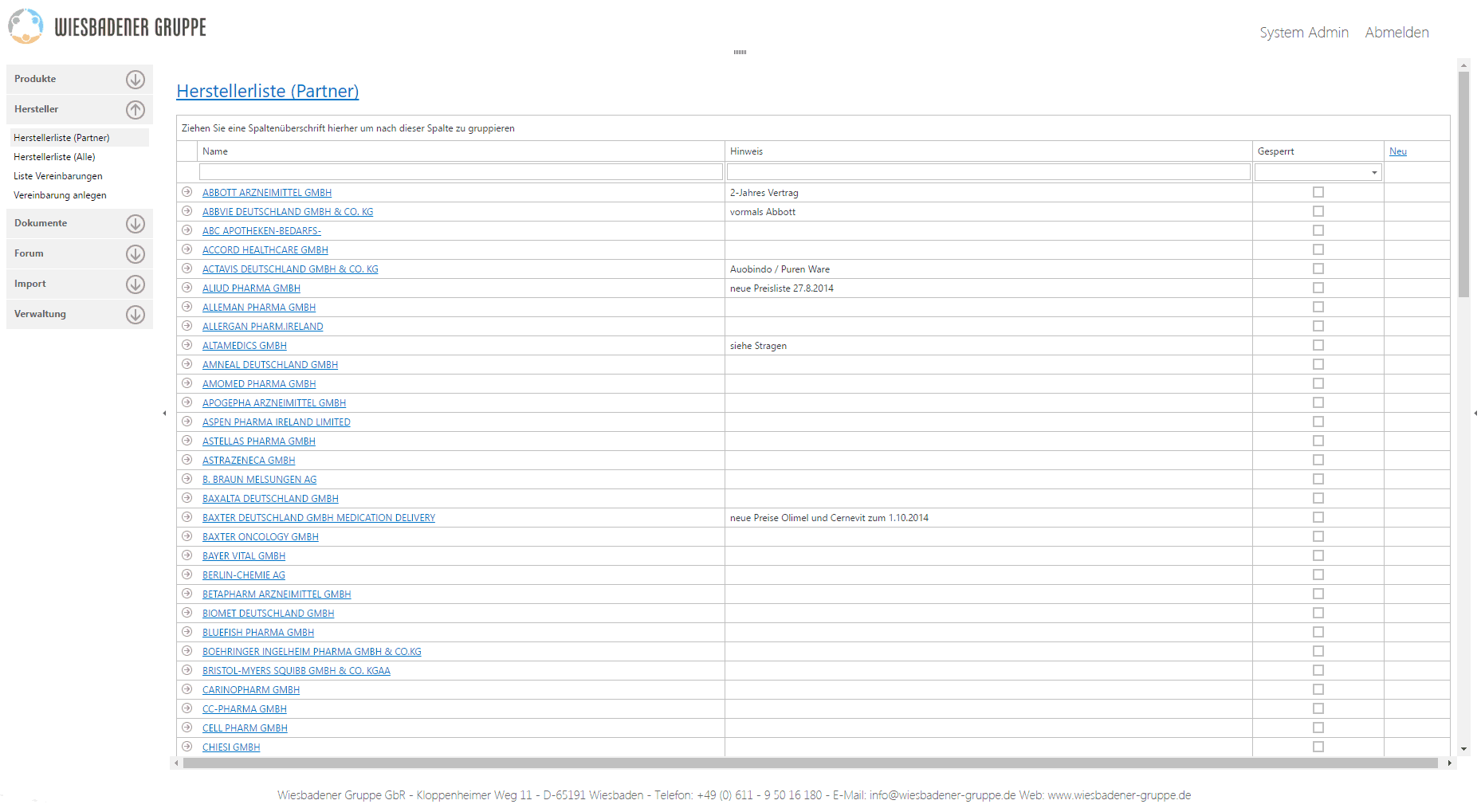1481x812 pixels.
Task: Open CARINOPHARM GMBH manufacturer link
Action: click(251, 690)
